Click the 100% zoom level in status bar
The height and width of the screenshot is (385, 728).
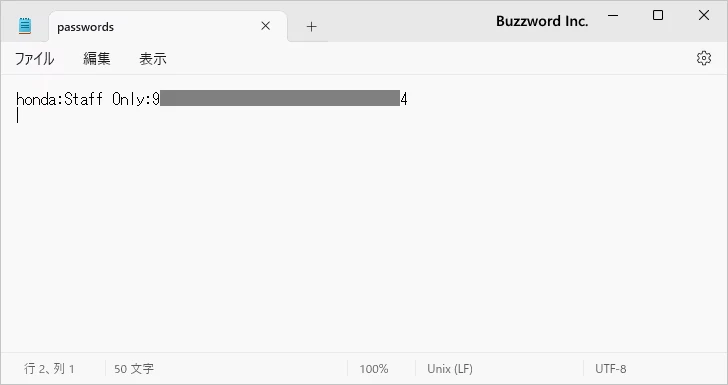point(374,369)
